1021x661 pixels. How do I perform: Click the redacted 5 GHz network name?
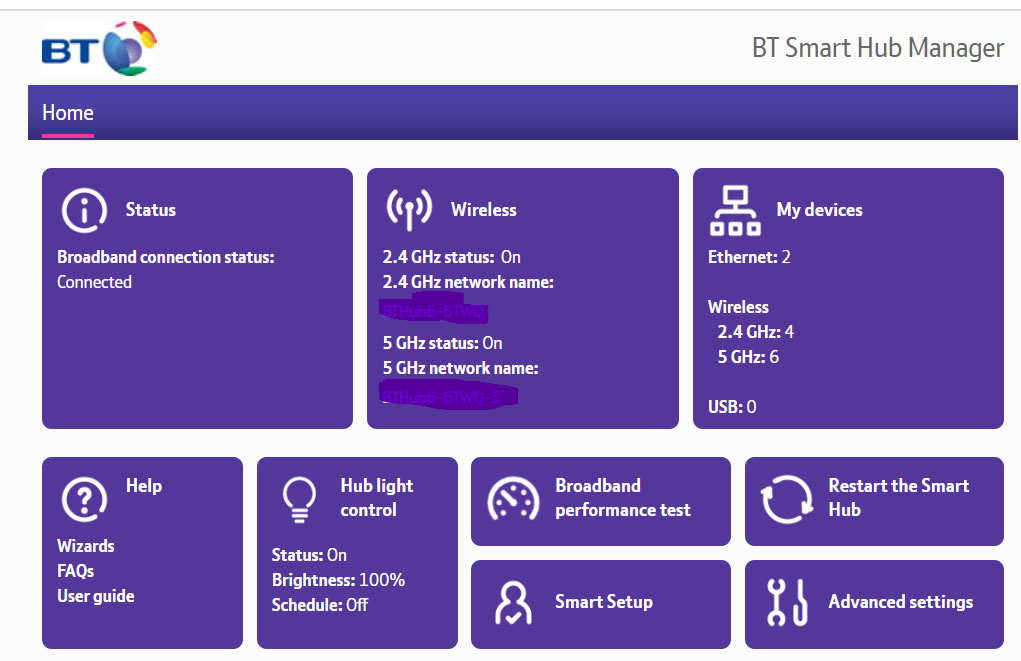[x=448, y=396]
